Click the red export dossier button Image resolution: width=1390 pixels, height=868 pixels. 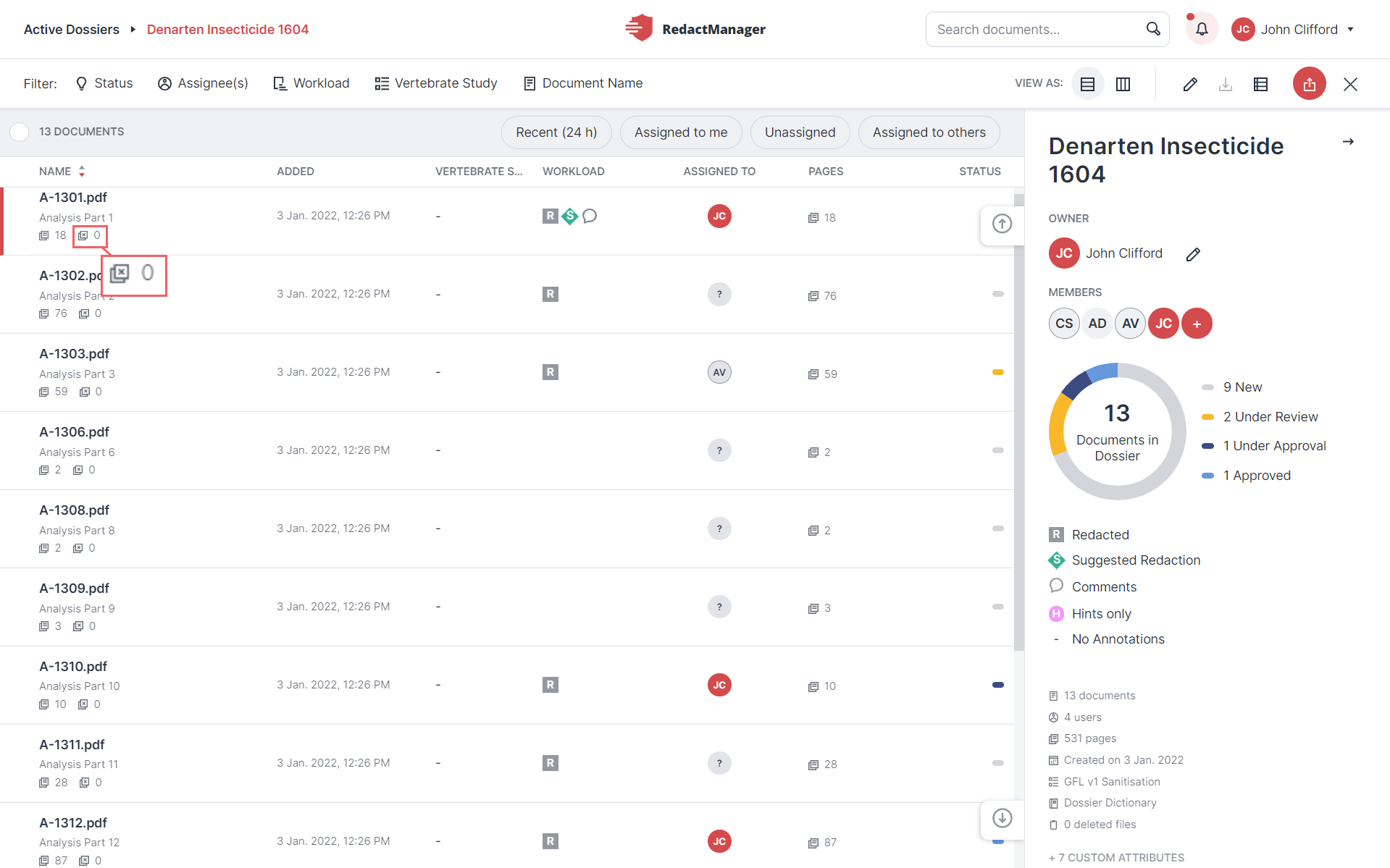click(1309, 84)
